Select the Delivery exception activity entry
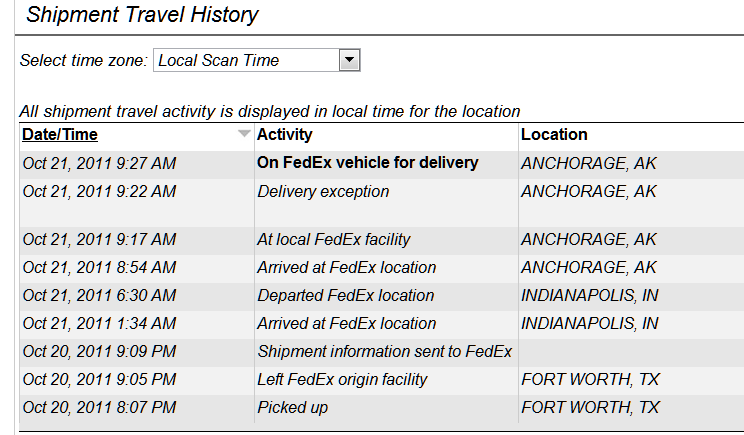The height and width of the screenshot is (435, 744). tap(323, 192)
